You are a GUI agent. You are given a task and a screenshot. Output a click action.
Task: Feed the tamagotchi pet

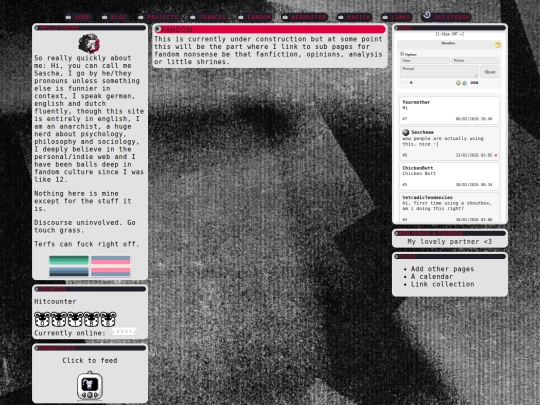click(90, 385)
